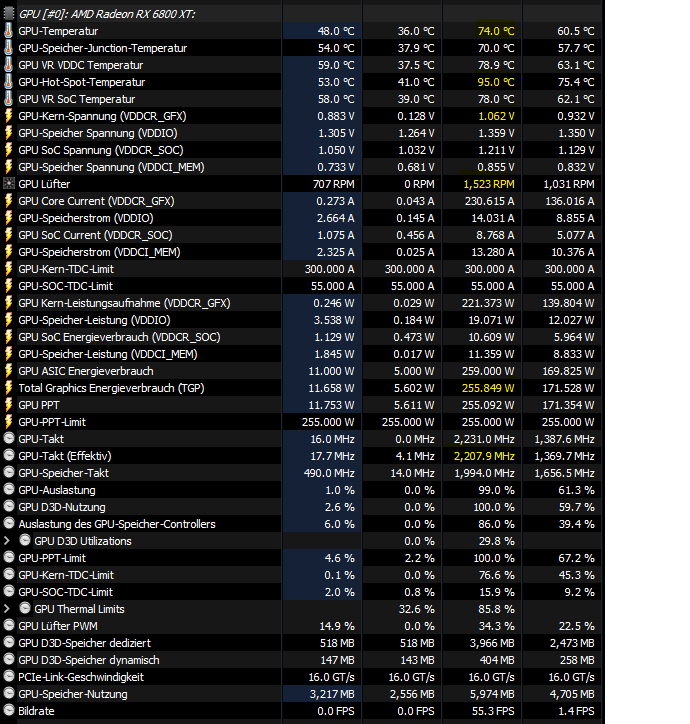Expand the GPU Thermal Limits group
The height and width of the screenshot is (724, 690).
(6, 609)
